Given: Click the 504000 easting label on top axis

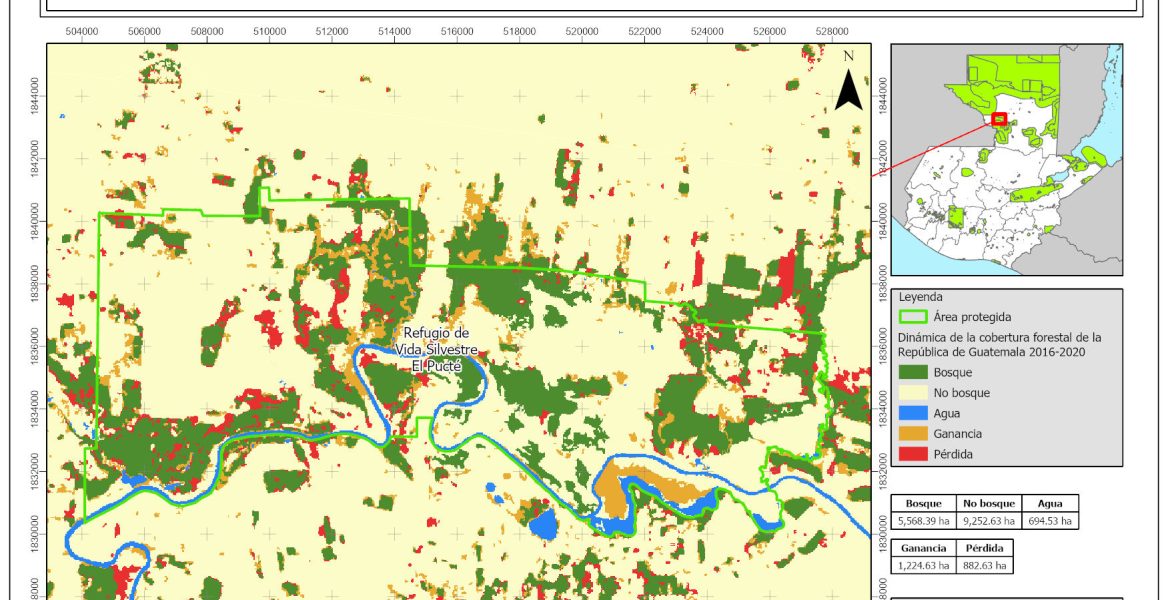Looking at the screenshot, I should coord(81,32).
